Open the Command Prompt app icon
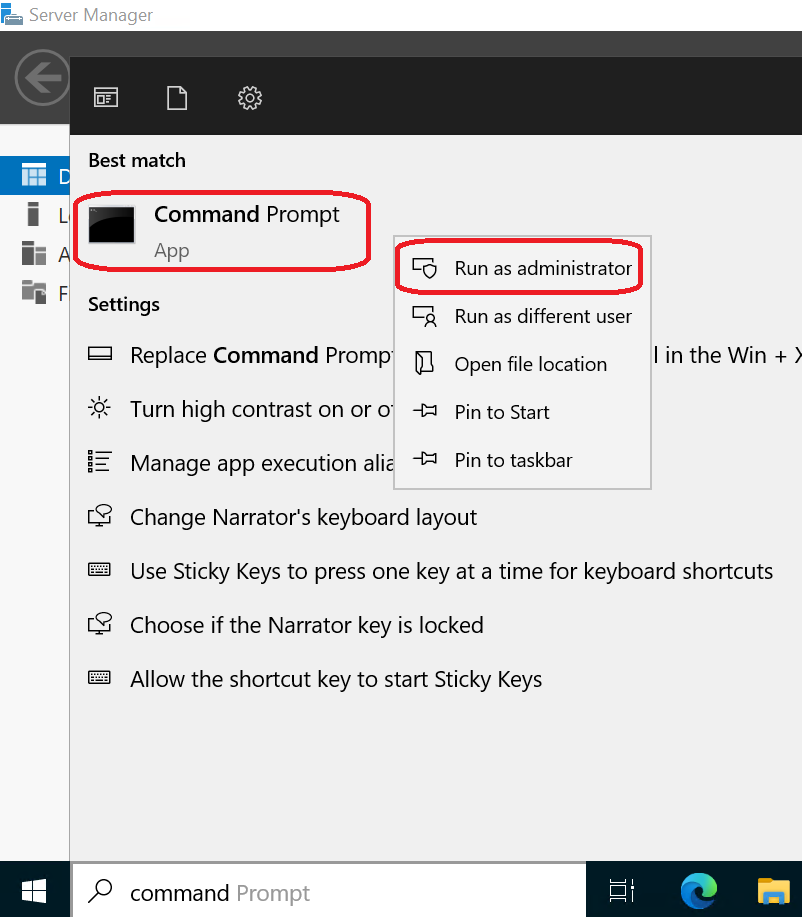The width and height of the screenshot is (802, 917). (111, 225)
